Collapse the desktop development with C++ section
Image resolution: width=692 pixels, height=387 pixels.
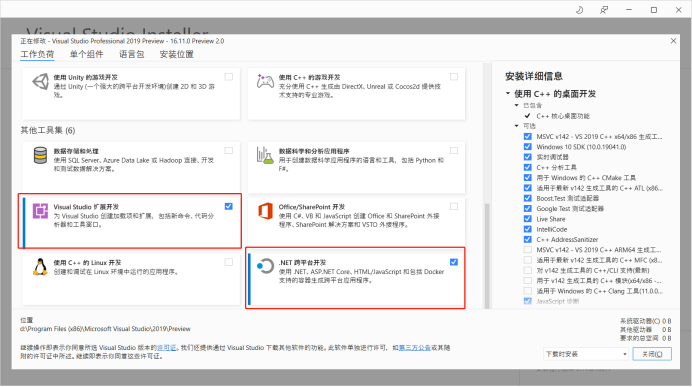(508, 94)
